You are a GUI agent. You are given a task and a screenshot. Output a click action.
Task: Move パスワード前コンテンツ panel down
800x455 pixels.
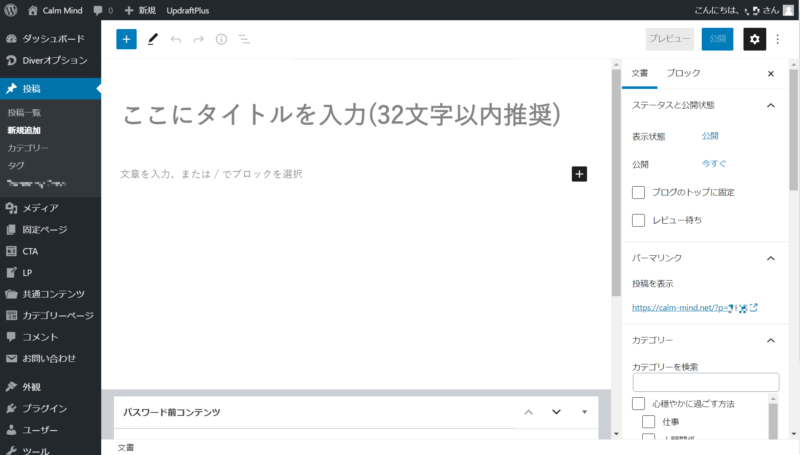pyautogui.click(x=557, y=412)
